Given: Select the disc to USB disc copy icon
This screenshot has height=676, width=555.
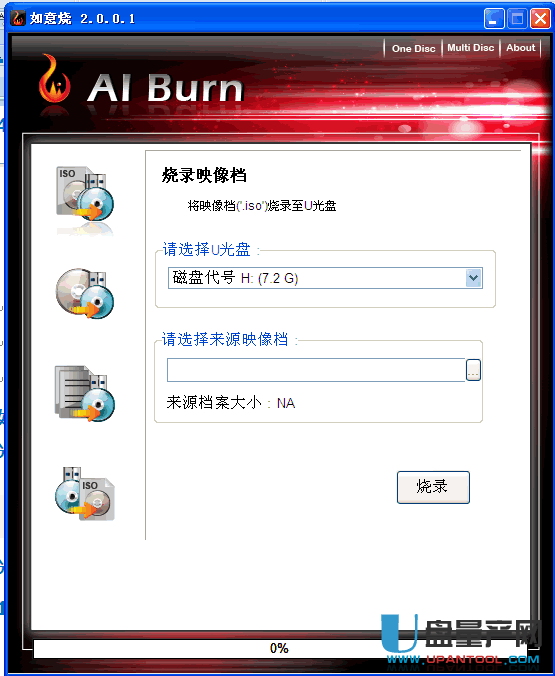Looking at the screenshot, I should [85, 293].
